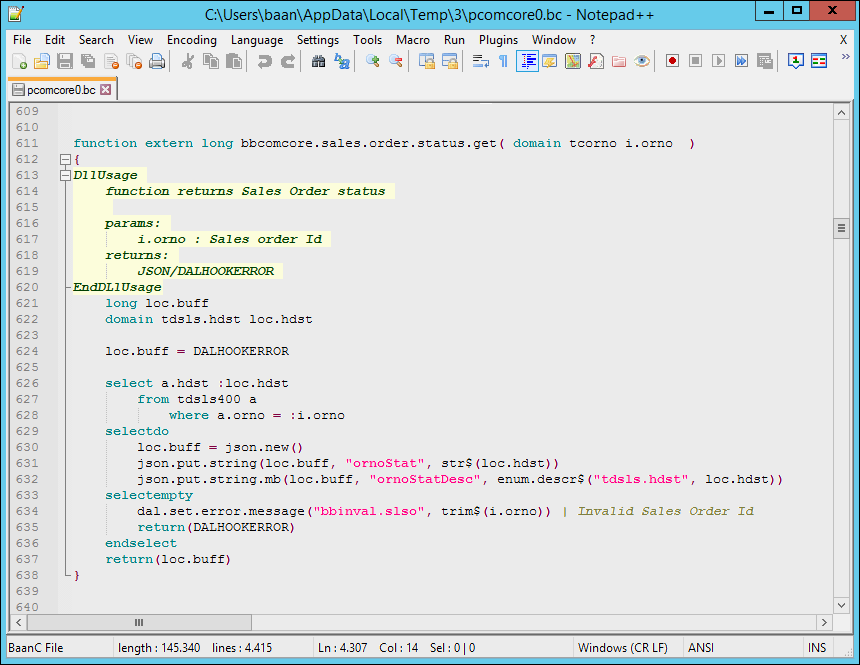The width and height of the screenshot is (860, 665).
Task: Collapse the DllUsage fold at line 613
Action: 65,175
